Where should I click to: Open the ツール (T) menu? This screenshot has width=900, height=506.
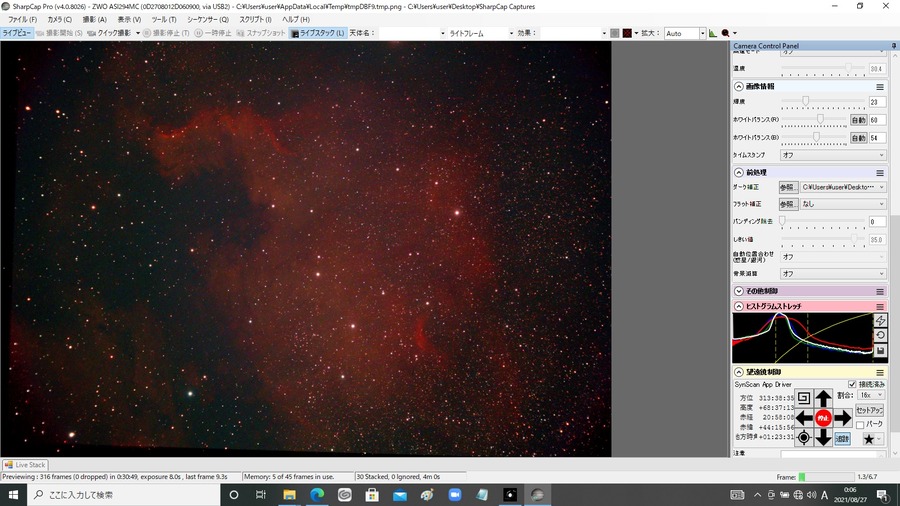click(164, 20)
